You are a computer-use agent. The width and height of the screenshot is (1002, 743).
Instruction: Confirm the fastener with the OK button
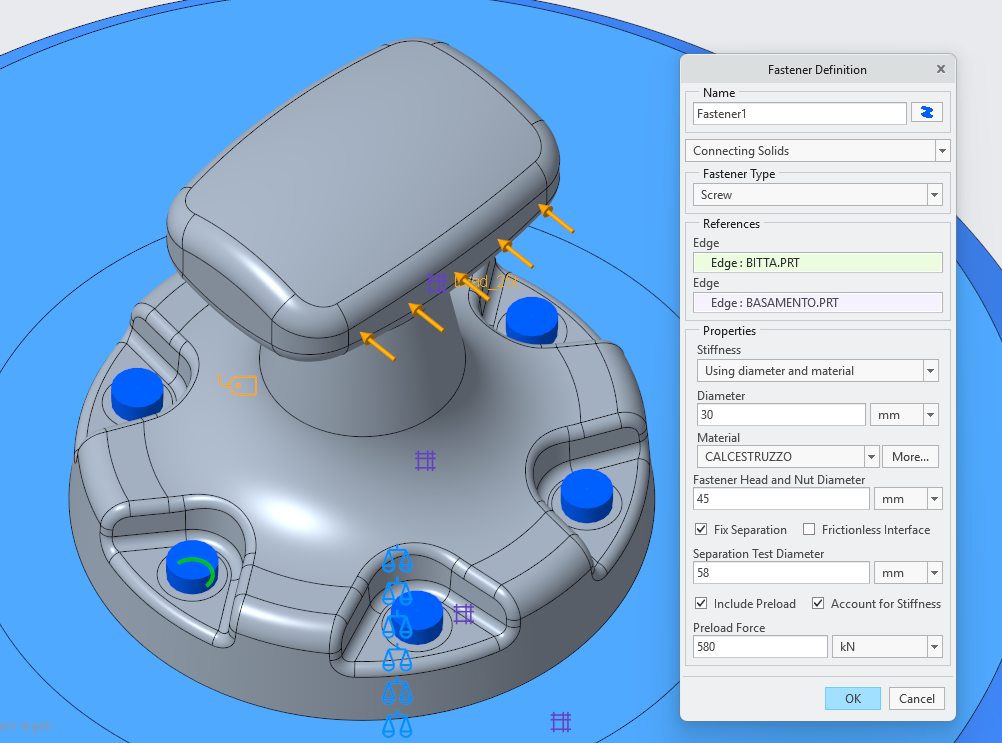[x=852, y=698]
